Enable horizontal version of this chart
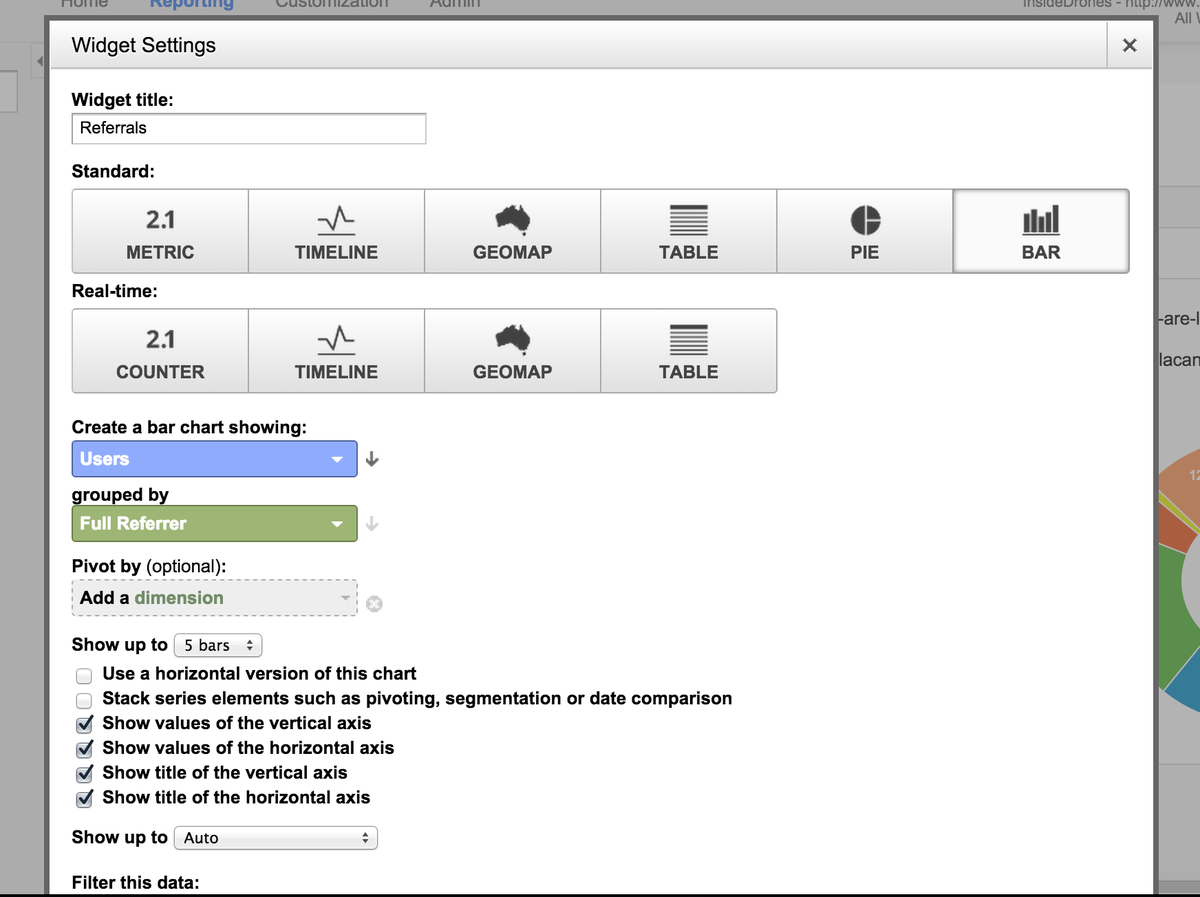The image size is (1200, 897). (x=85, y=675)
